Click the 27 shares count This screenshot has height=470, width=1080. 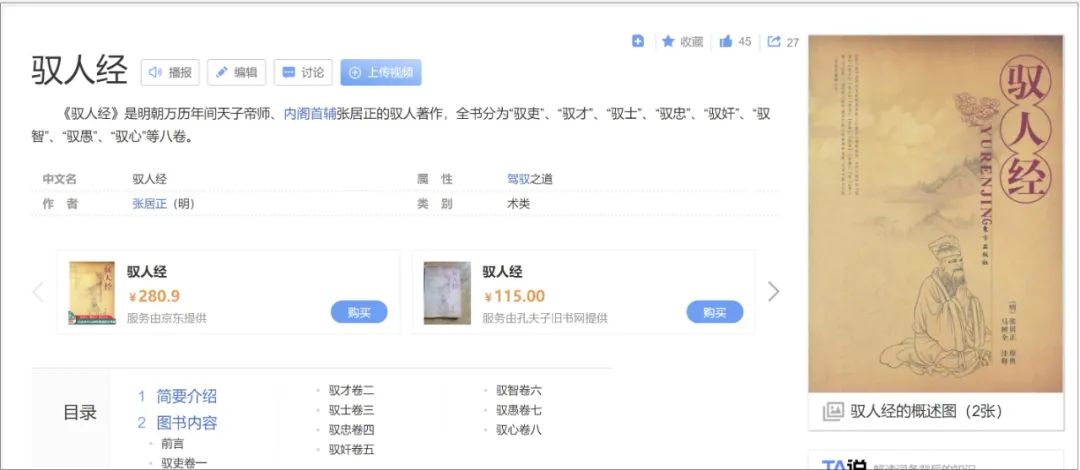coord(793,42)
